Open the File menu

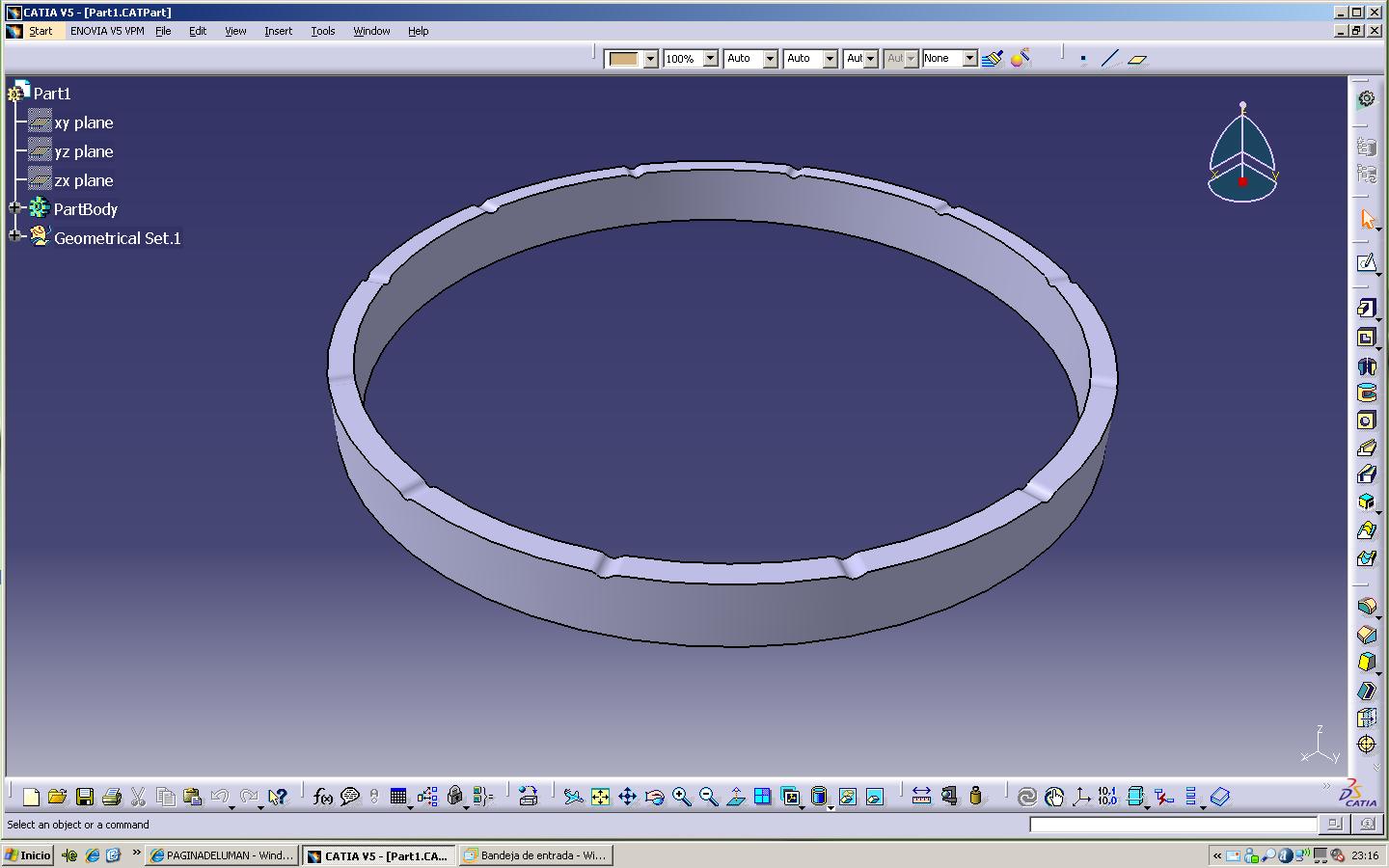tap(163, 31)
